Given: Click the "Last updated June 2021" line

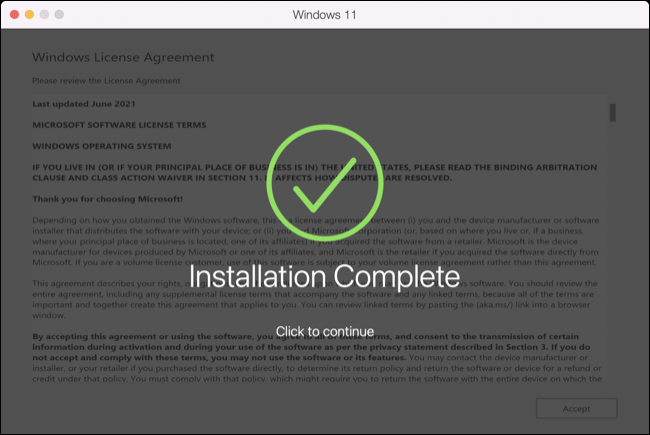Looking at the screenshot, I should (x=84, y=104).
